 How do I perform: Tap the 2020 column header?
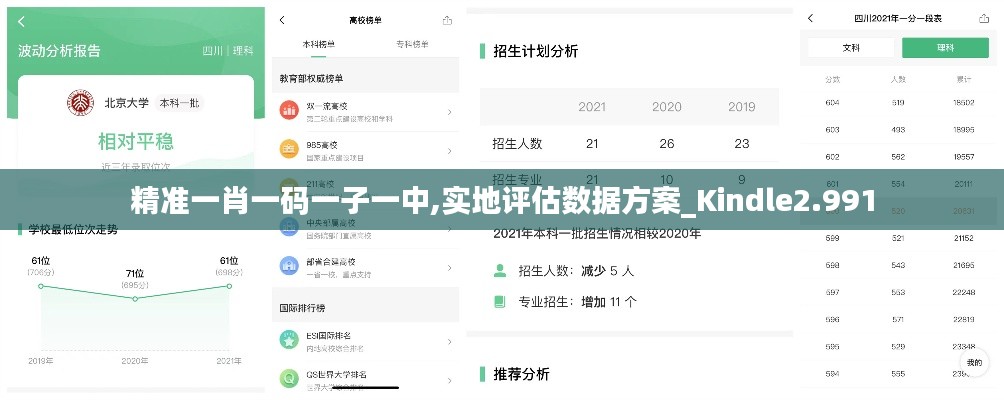(x=667, y=107)
